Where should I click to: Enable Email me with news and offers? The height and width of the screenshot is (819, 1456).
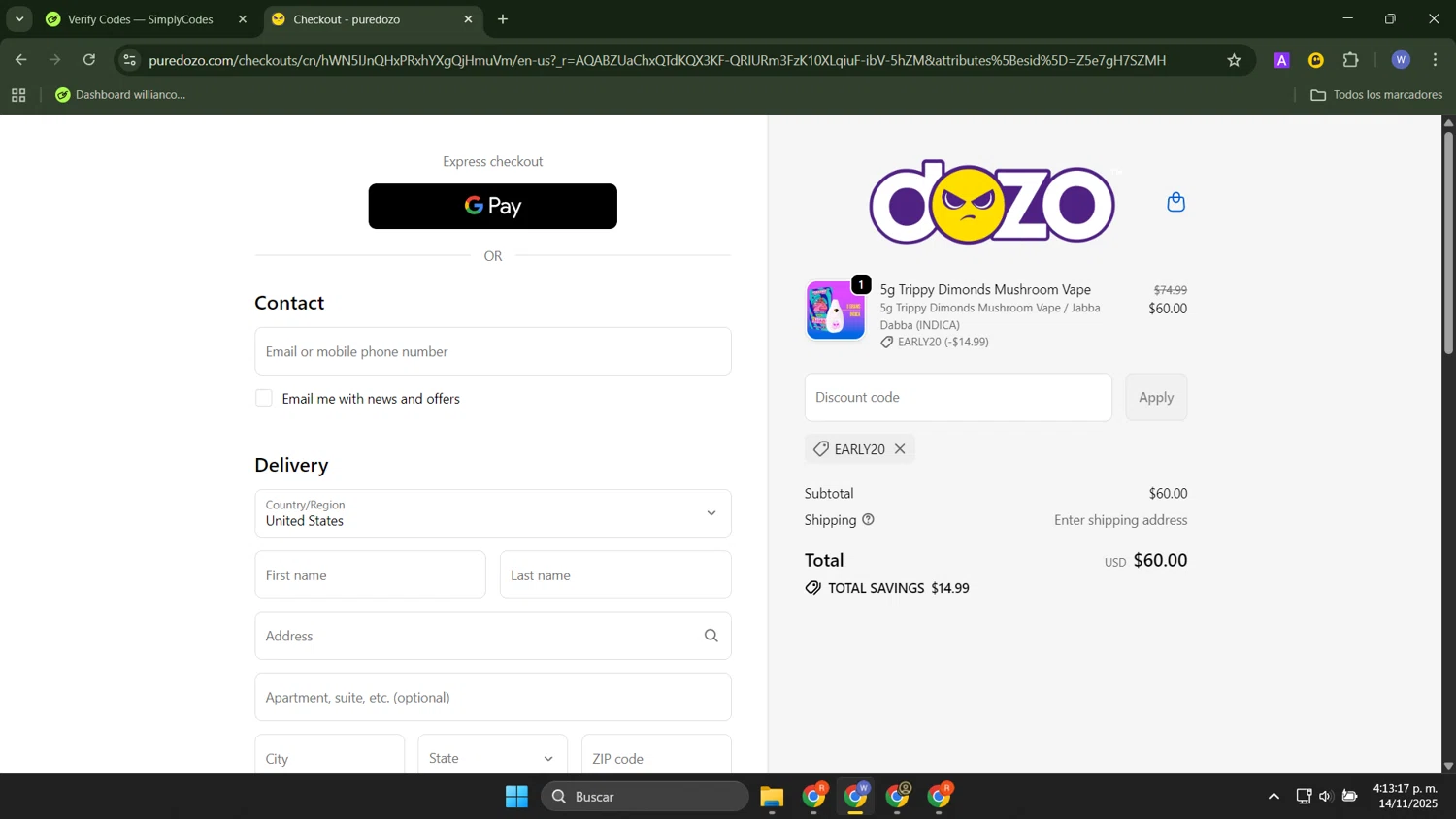click(264, 399)
